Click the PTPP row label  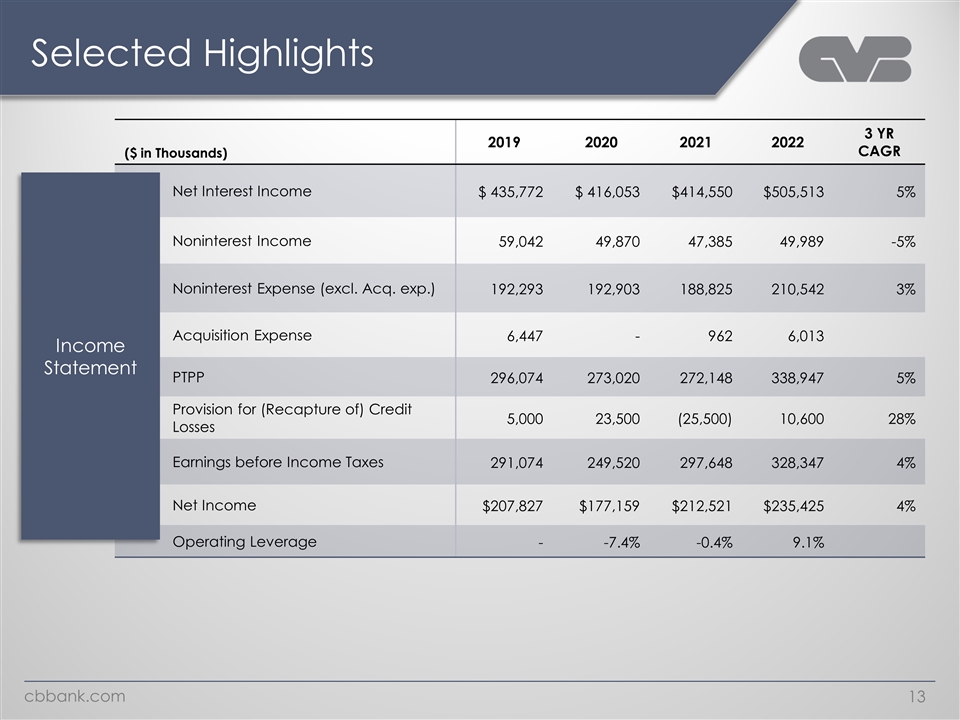pos(189,380)
